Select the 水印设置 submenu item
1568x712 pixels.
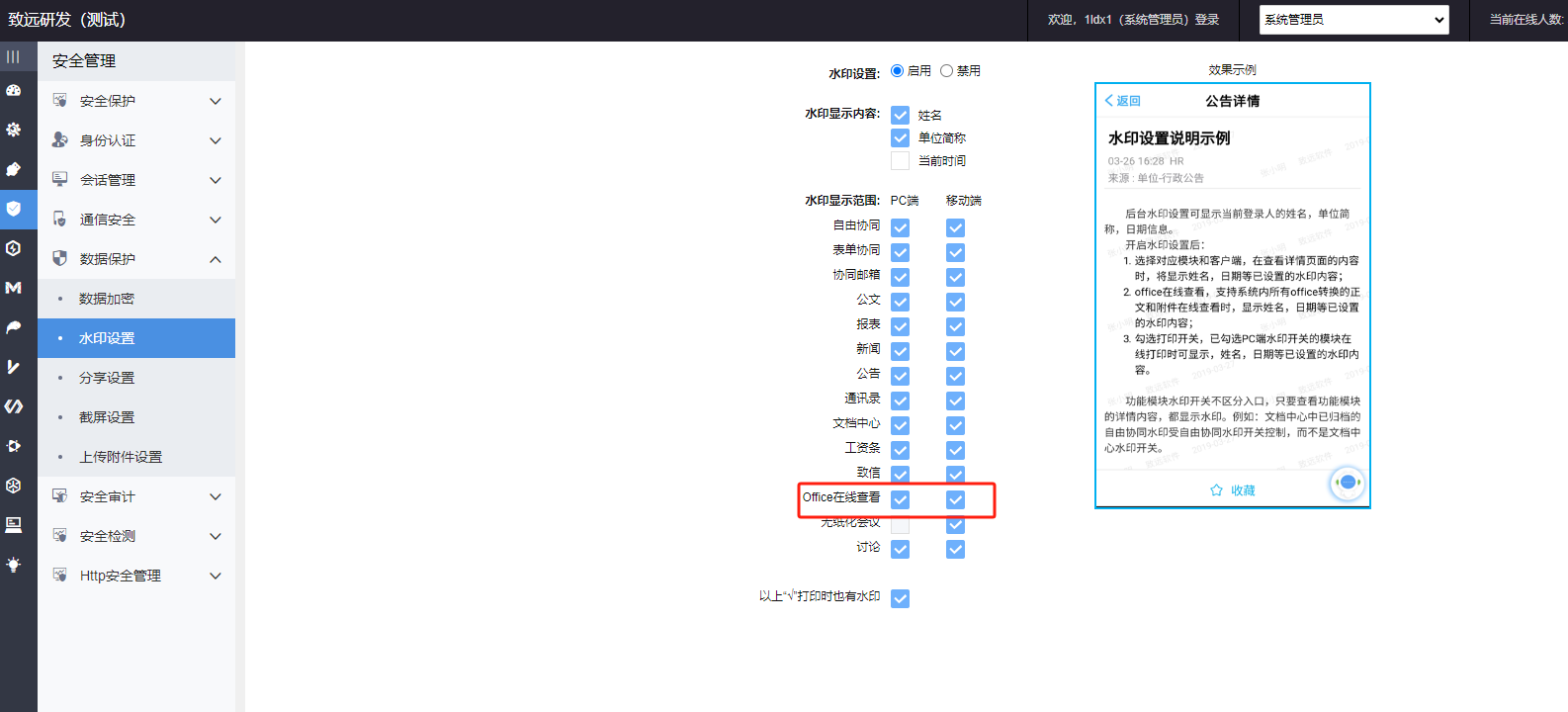pyautogui.click(x=136, y=338)
